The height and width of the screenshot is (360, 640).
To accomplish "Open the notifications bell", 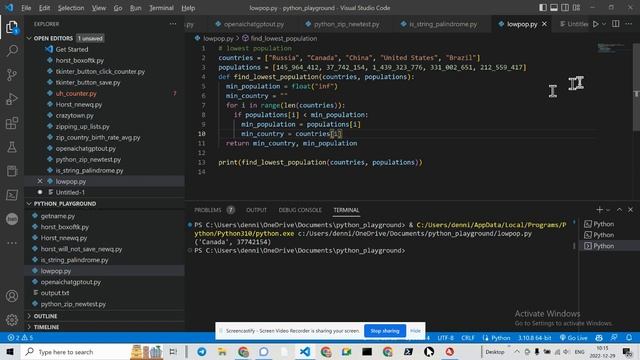I will pyautogui.click(x=629, y=338).
